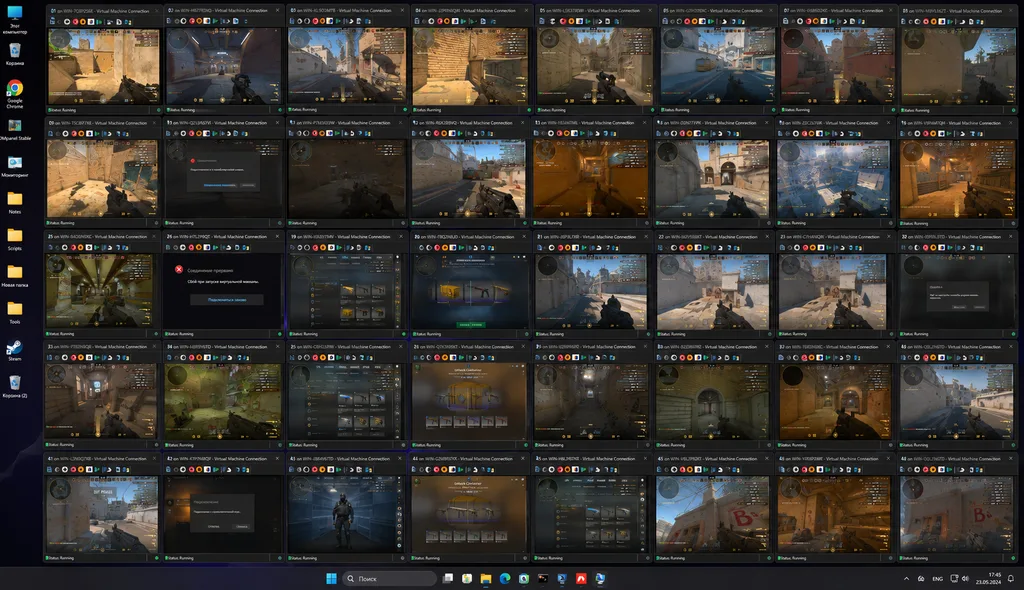Click the green Reset icon in VM 03 toolbar

(x=339, y=21)
